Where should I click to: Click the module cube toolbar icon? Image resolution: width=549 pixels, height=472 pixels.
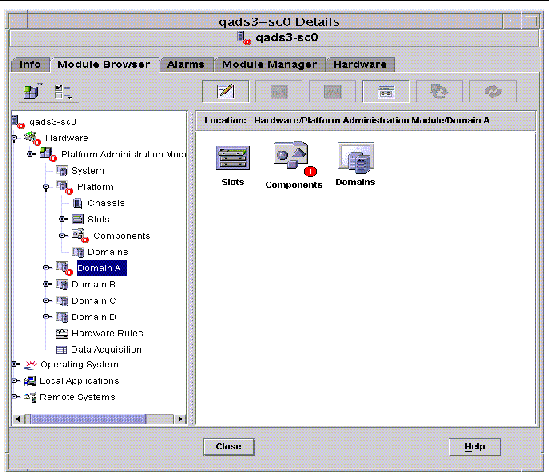pos(32,92)
